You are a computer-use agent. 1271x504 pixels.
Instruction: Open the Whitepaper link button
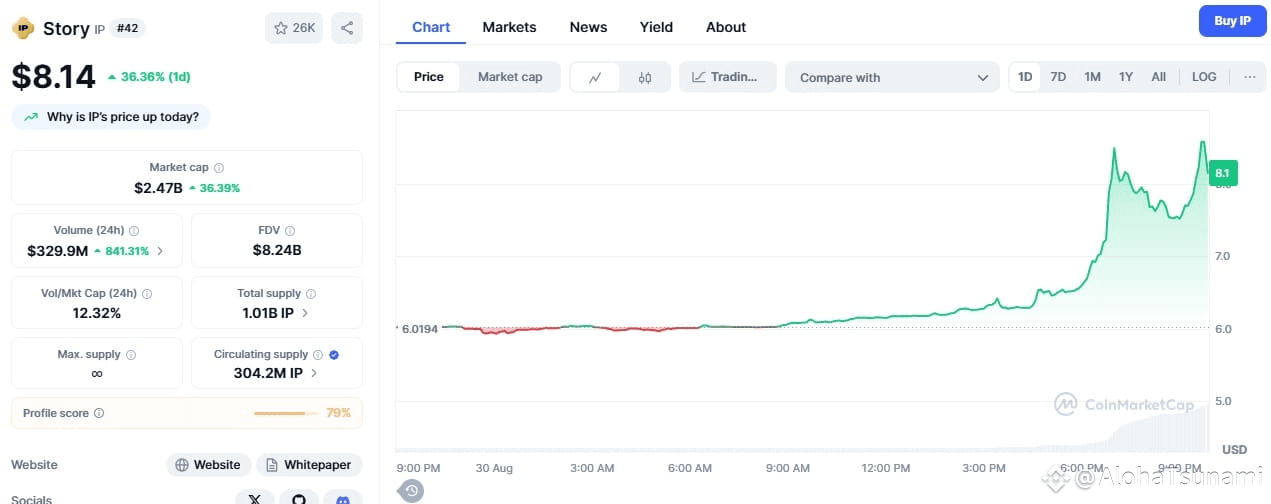[309, 465]
